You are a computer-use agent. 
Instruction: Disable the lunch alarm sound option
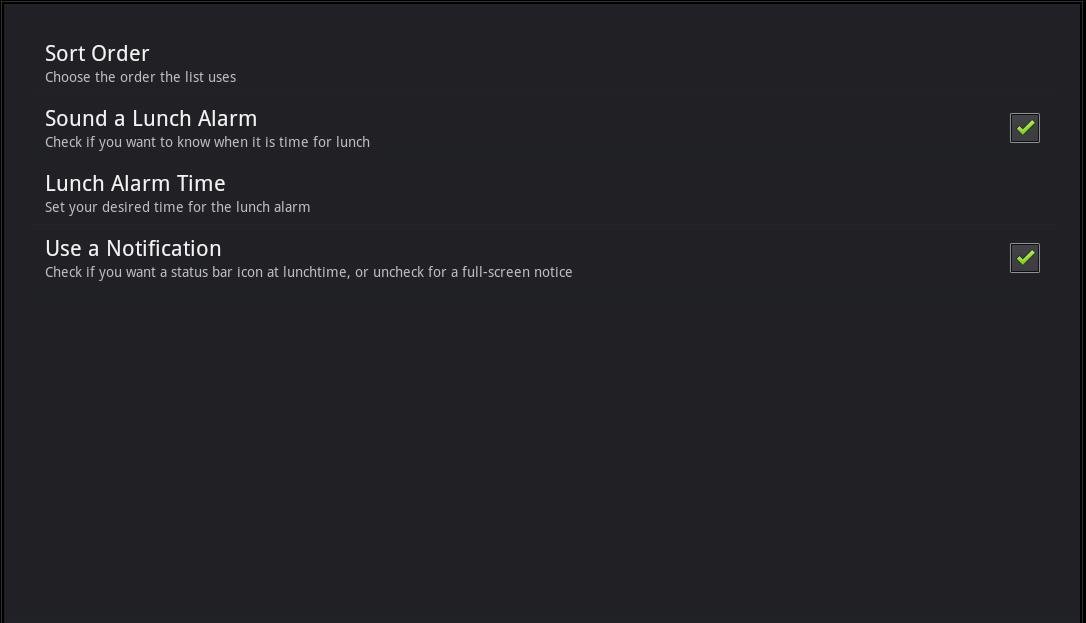(1024, 128)
